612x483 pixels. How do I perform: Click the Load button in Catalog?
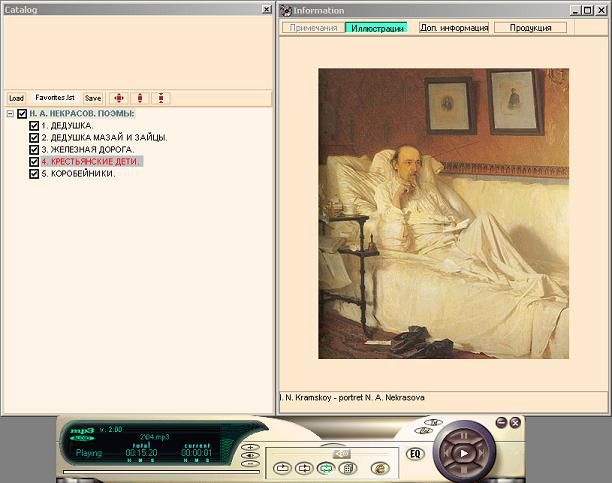coord(16,98)
